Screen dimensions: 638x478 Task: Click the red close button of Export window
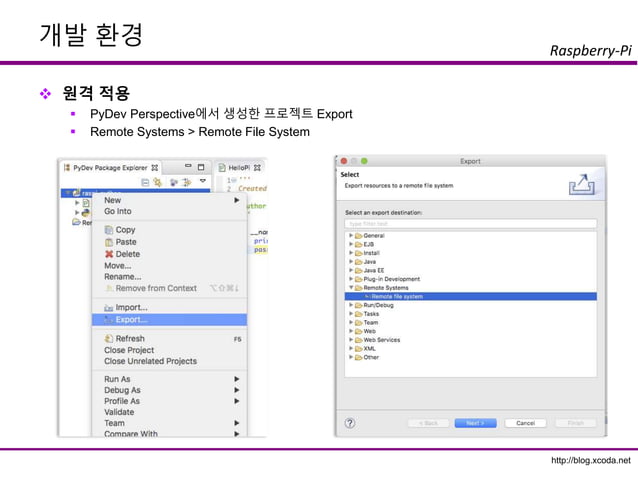344,161
